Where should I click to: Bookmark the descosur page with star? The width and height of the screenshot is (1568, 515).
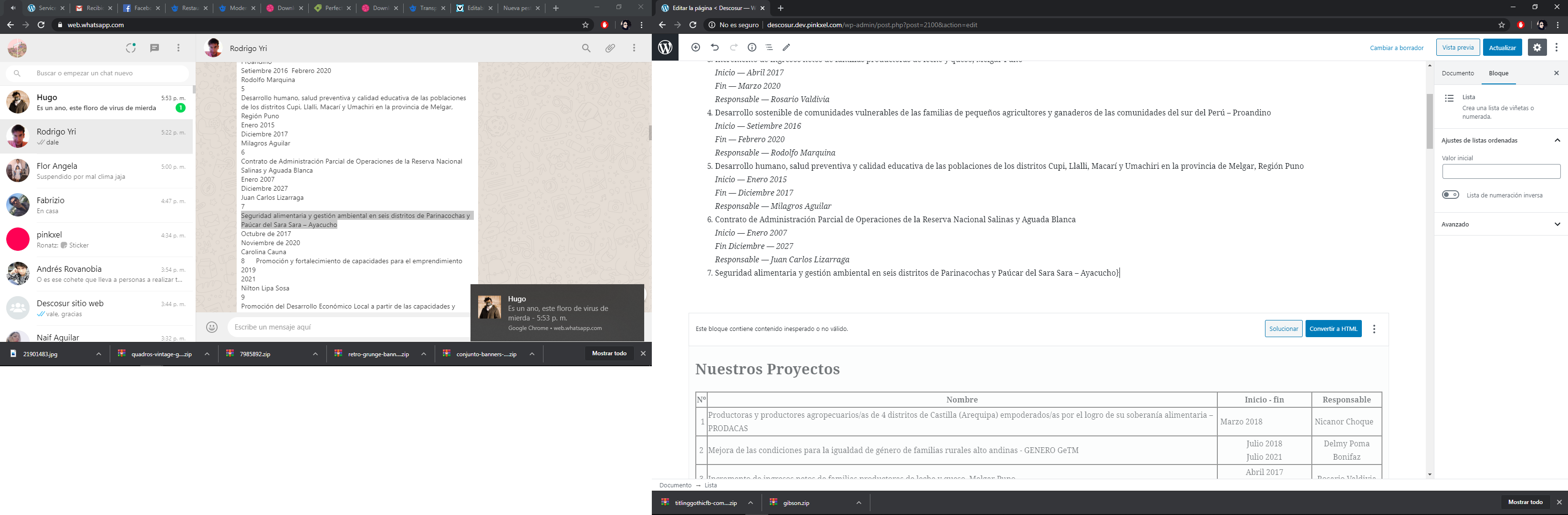[1502, 25]
